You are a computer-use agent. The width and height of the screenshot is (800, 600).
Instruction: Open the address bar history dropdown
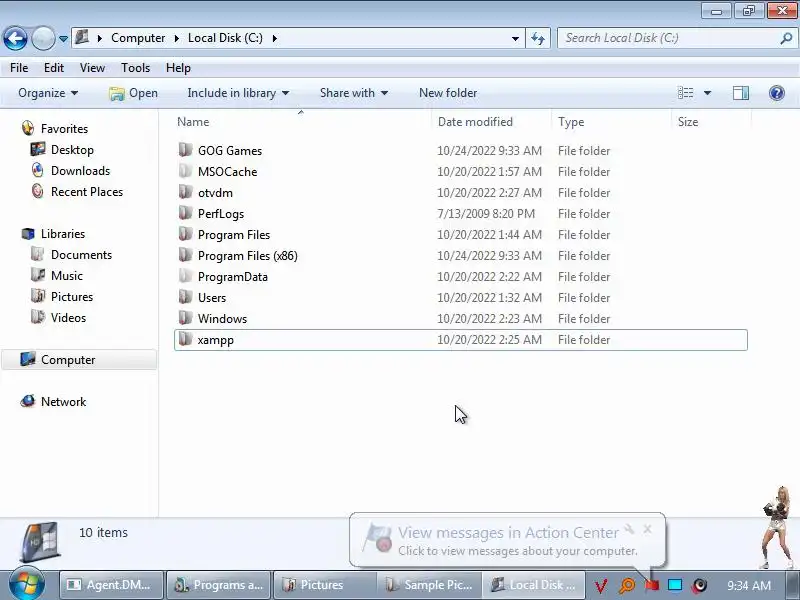point(515,38)
